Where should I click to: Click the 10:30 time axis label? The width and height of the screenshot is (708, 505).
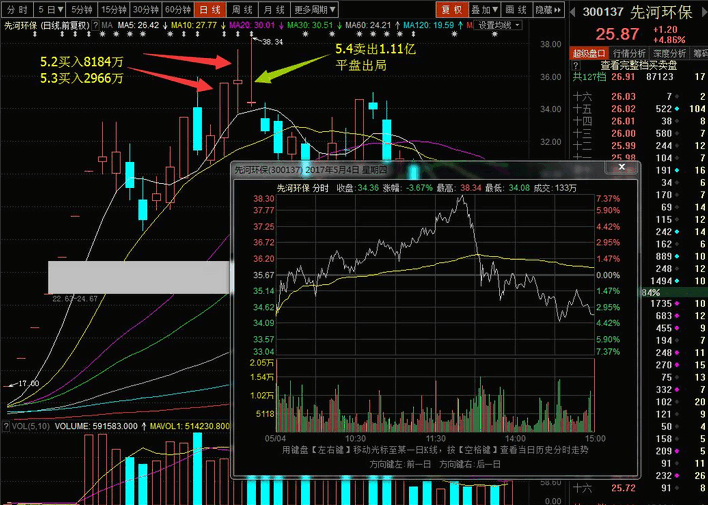coord(355,439)
